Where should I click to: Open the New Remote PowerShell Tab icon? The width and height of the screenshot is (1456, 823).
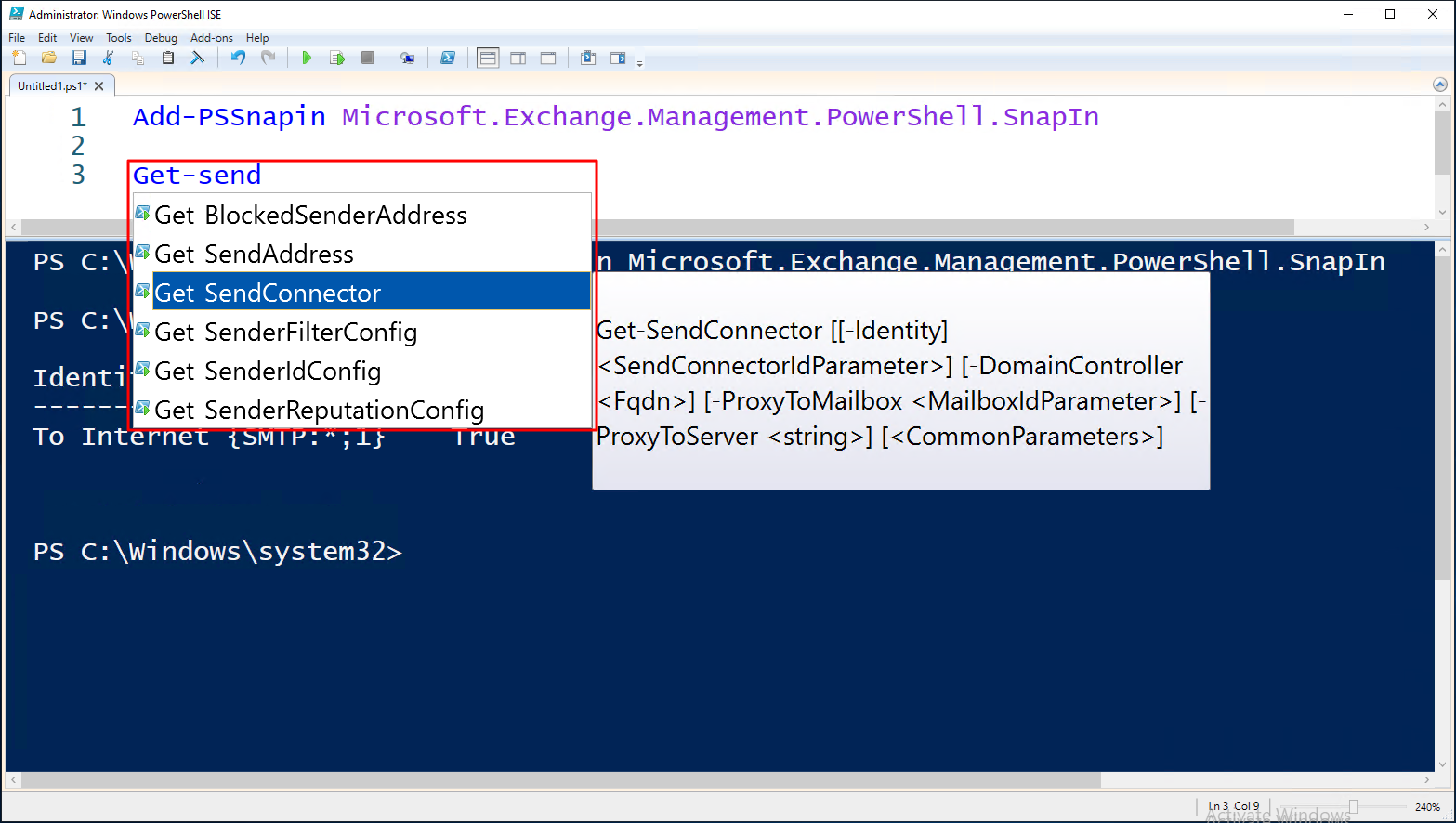407,58
